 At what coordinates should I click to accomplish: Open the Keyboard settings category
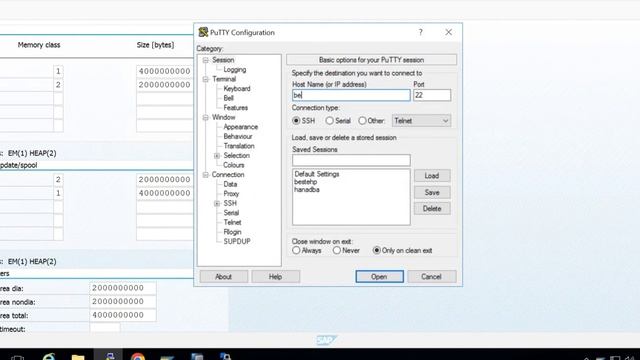(x=237, y=89)
